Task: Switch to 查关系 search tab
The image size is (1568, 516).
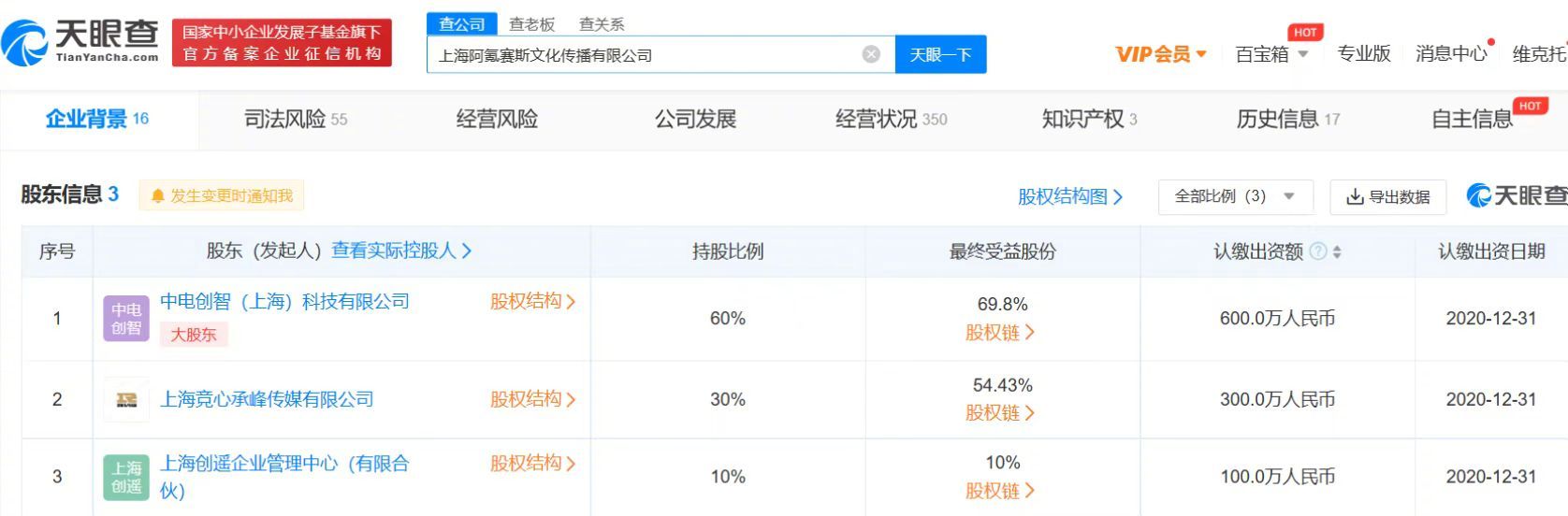Action: pyautogui.click(x=602, y=24)
